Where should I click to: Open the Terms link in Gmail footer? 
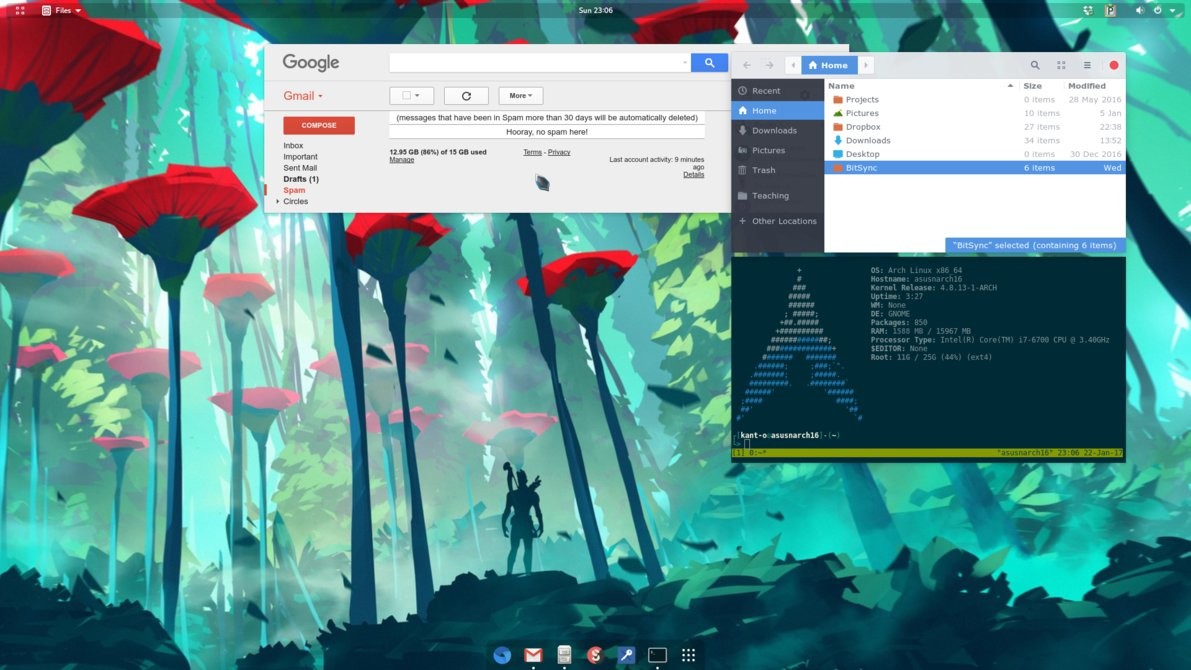(x=532, y=152)
